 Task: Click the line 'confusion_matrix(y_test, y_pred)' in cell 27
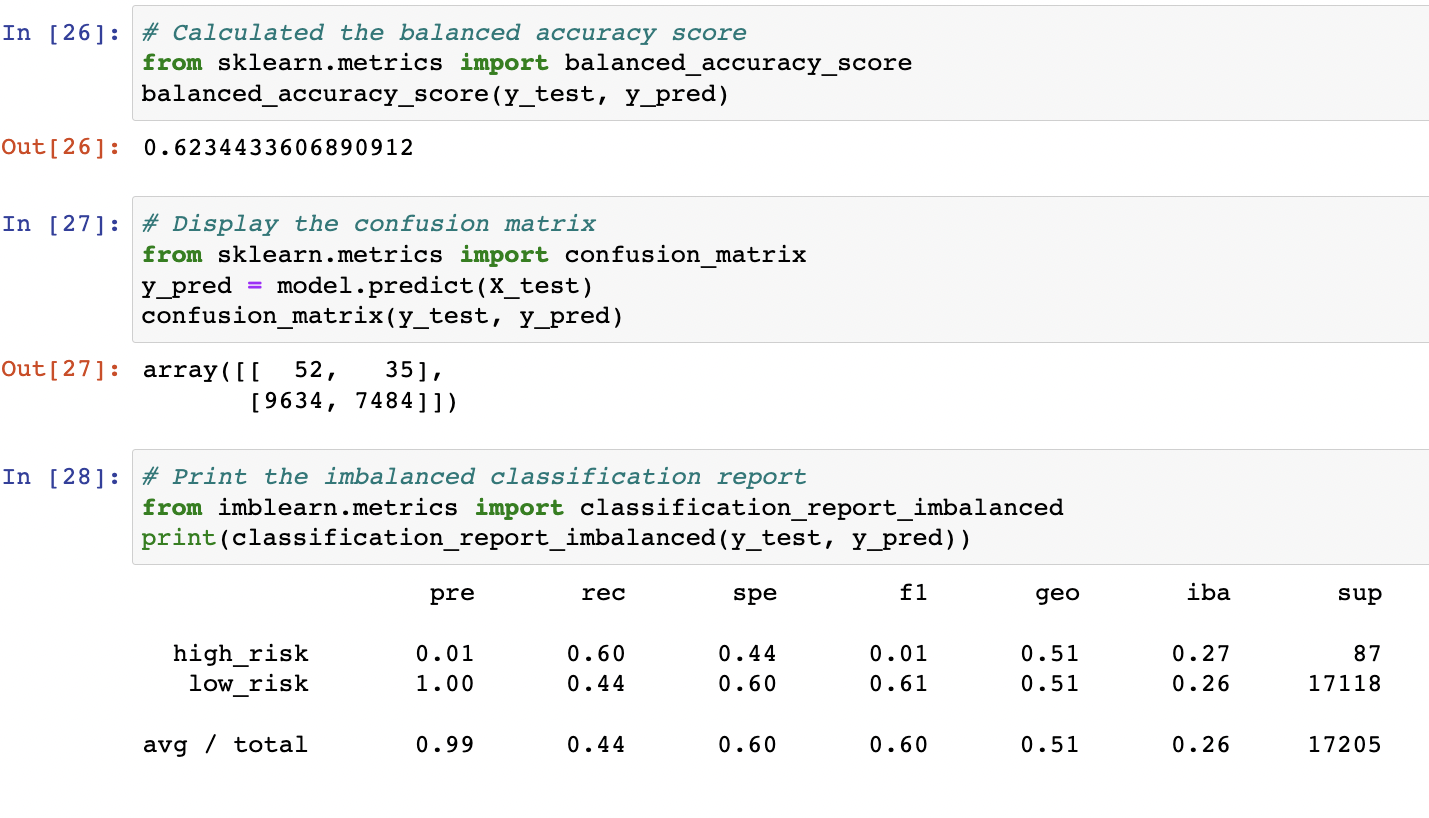tap(383, 318)
